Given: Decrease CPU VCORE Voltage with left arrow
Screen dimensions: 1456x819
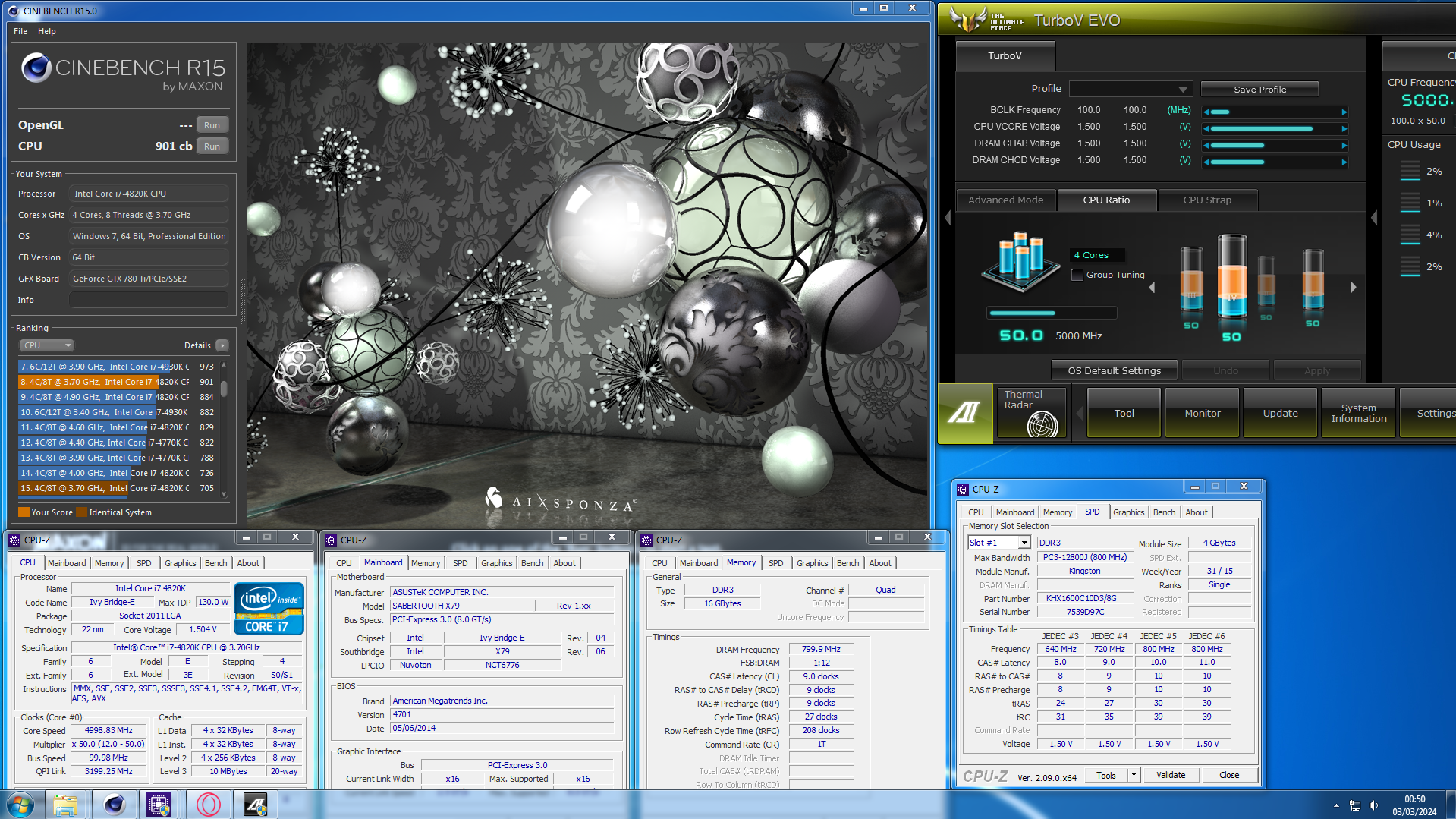Looking at the screenshot, I should pyautogui.click(x=1206, y=128).
